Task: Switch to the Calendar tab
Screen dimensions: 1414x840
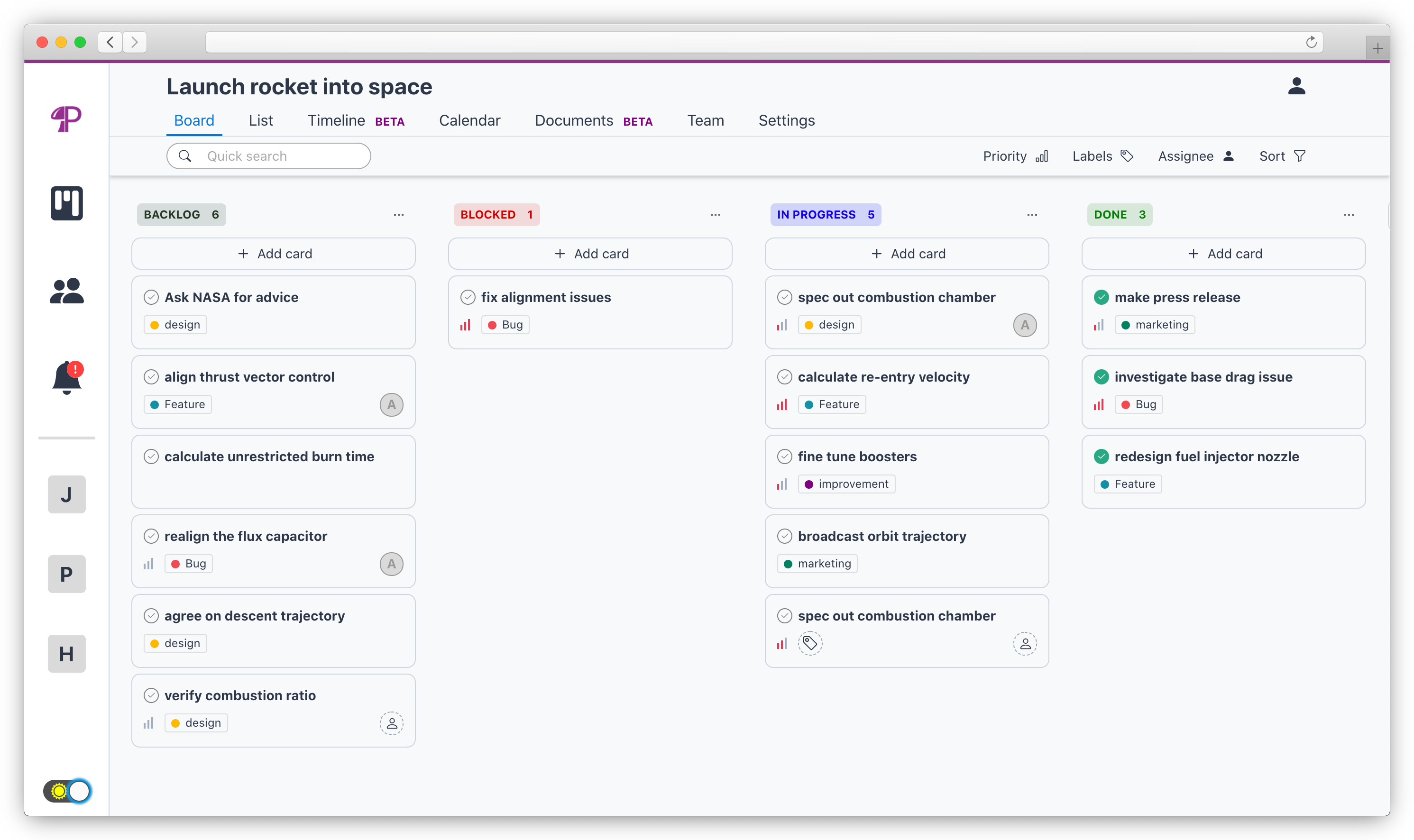Action: (x=469, y=120)
